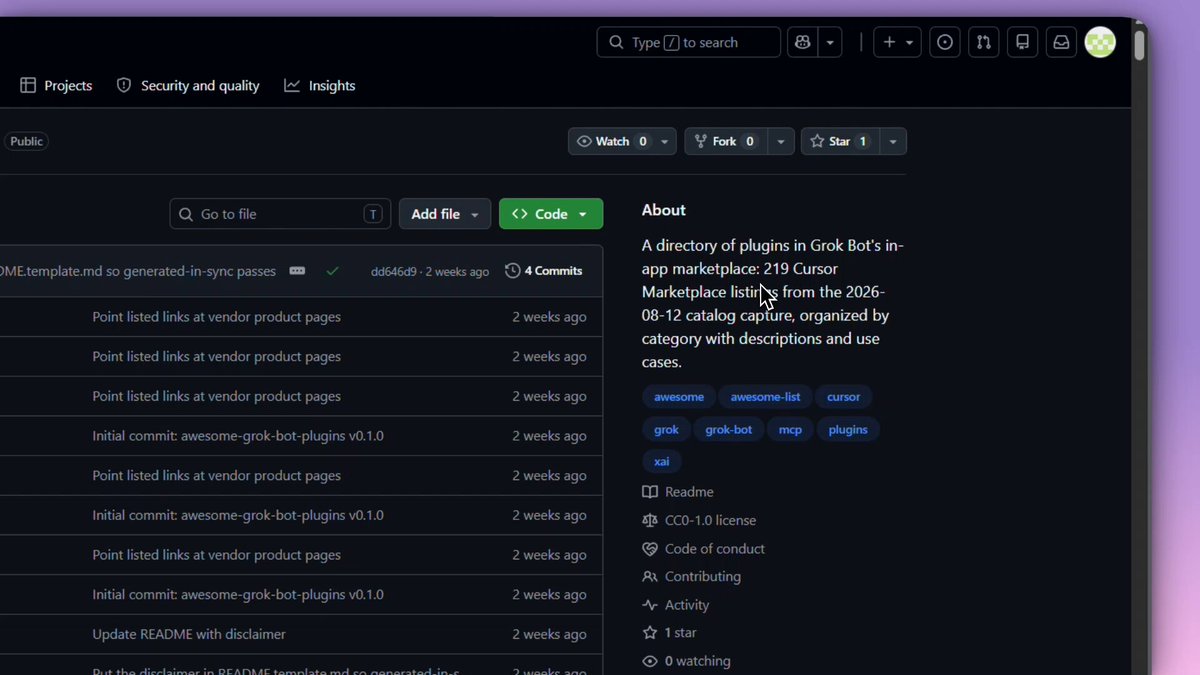The height and width of the screenshot is (675, 1200).
Task: Click the Public visibility badge
Action: point(26,142)
